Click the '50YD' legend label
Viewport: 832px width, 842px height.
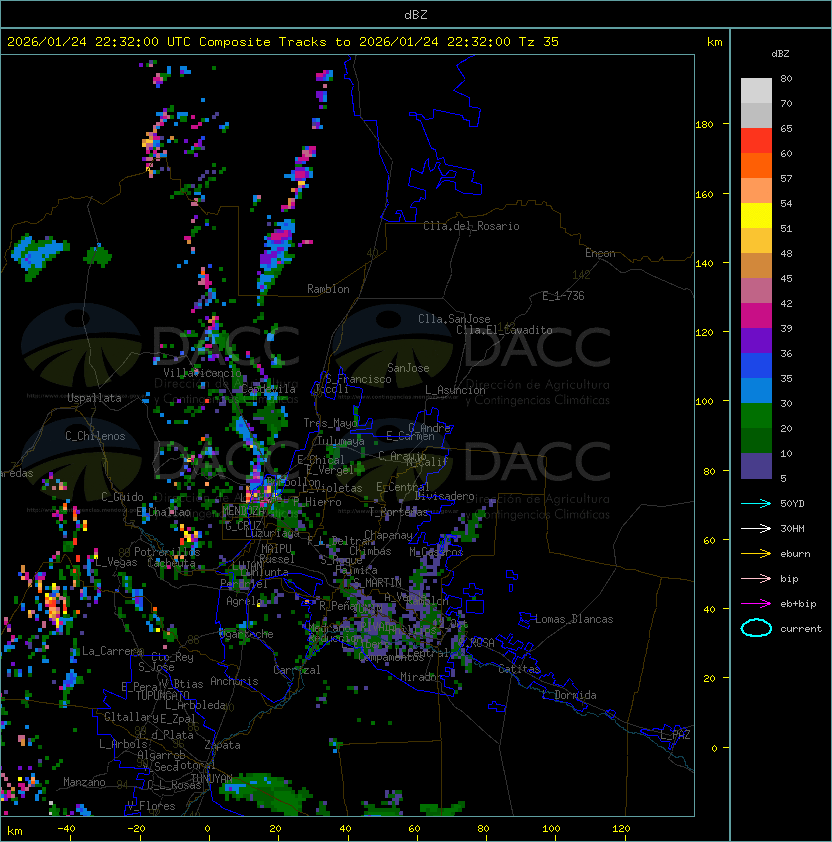792,504
